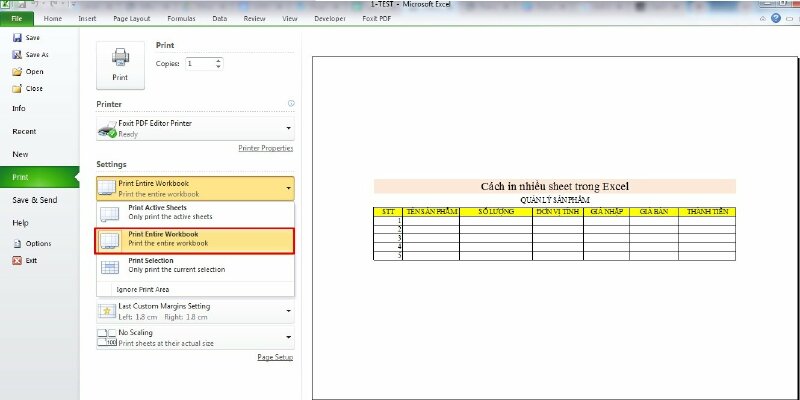Click the minimize ribbon caret icon
Screen dimensions: 800x400
[763, 19]
